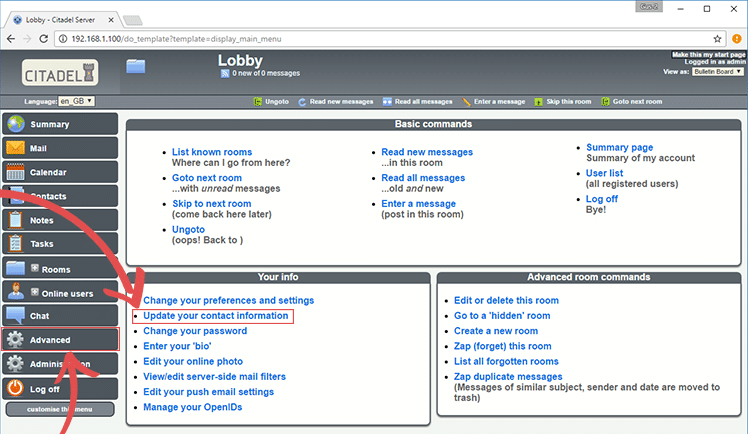
Task: Expand the Online users list
Action: coord(35,292)
